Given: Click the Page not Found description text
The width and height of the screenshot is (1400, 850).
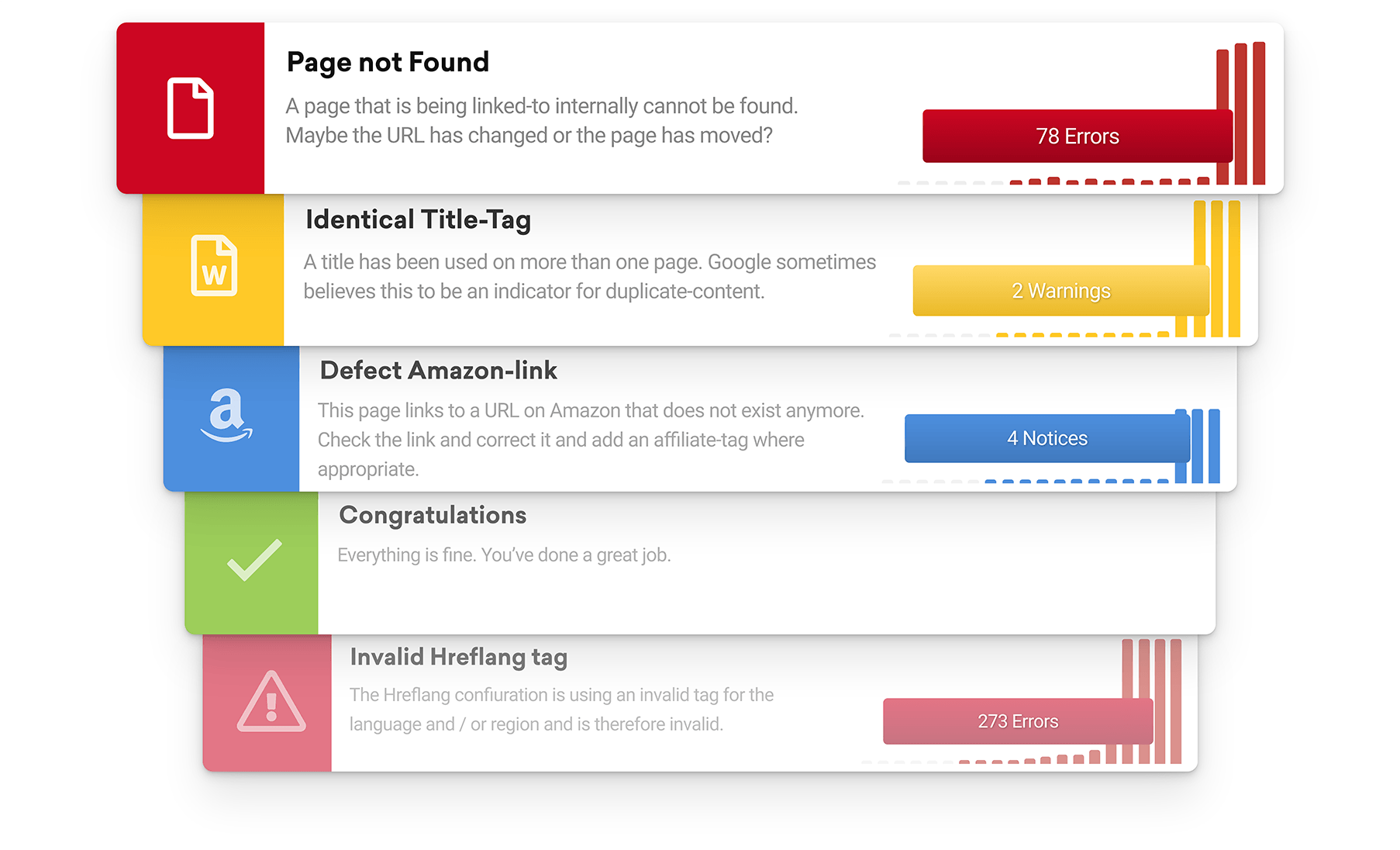Looking at the screenshot, I should point(542,121).
